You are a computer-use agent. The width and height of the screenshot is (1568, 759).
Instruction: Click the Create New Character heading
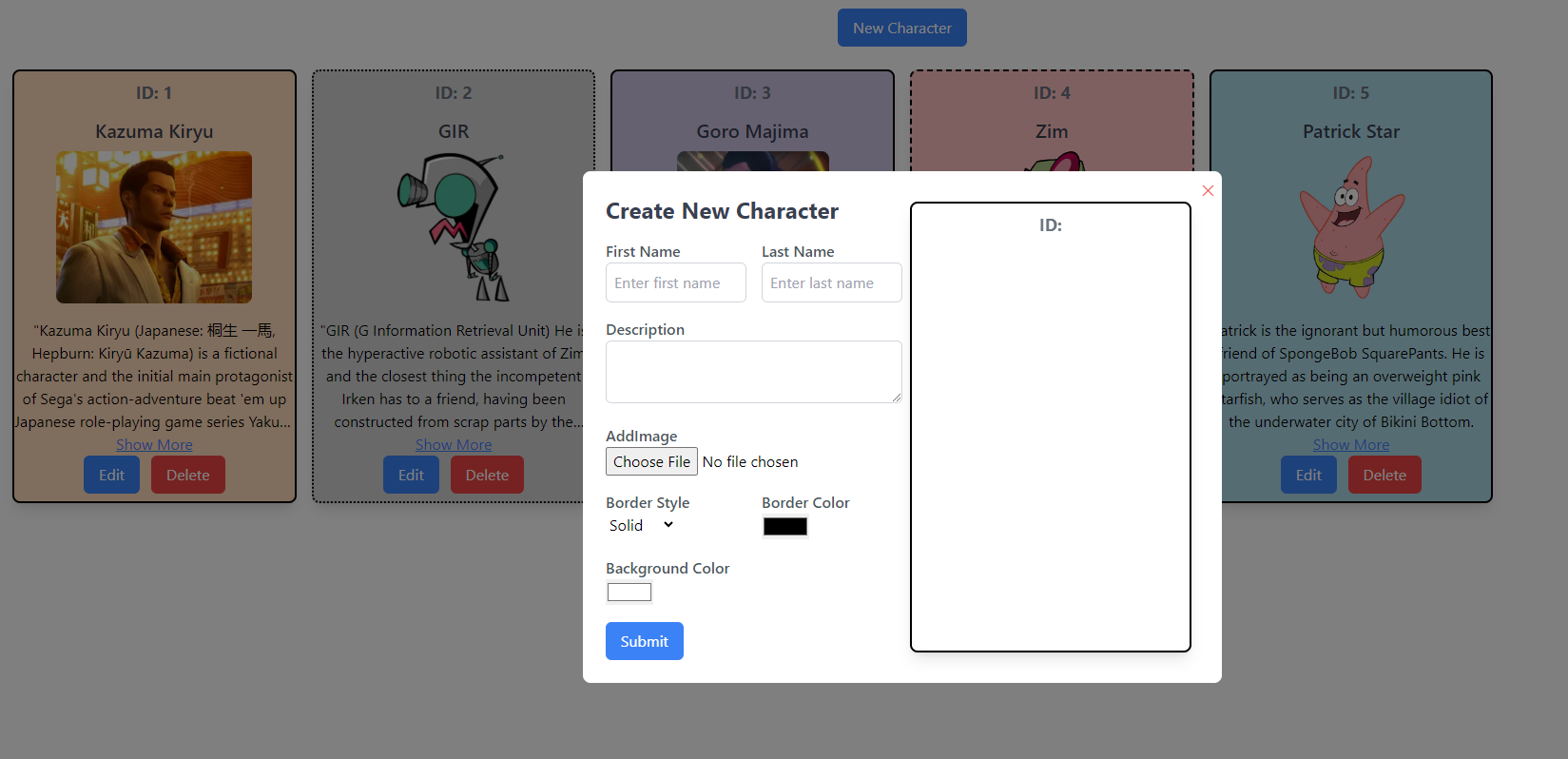click(x=722, y=211)
